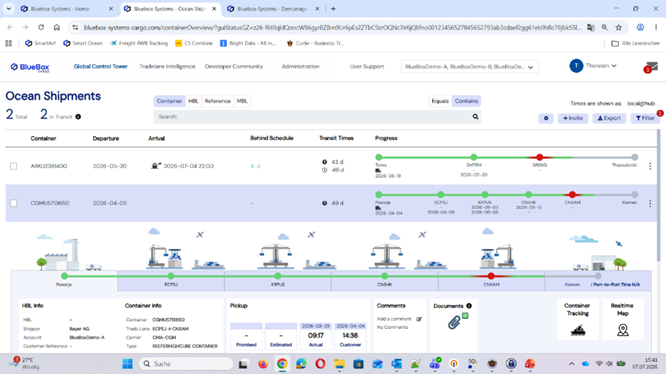666x374 pixels.
Task: Click the search magnifier icon
Action: 475,117
